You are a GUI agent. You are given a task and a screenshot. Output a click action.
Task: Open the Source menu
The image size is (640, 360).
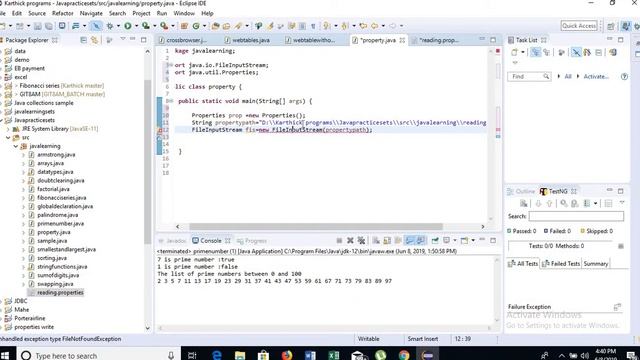click(x=37, y=13)
